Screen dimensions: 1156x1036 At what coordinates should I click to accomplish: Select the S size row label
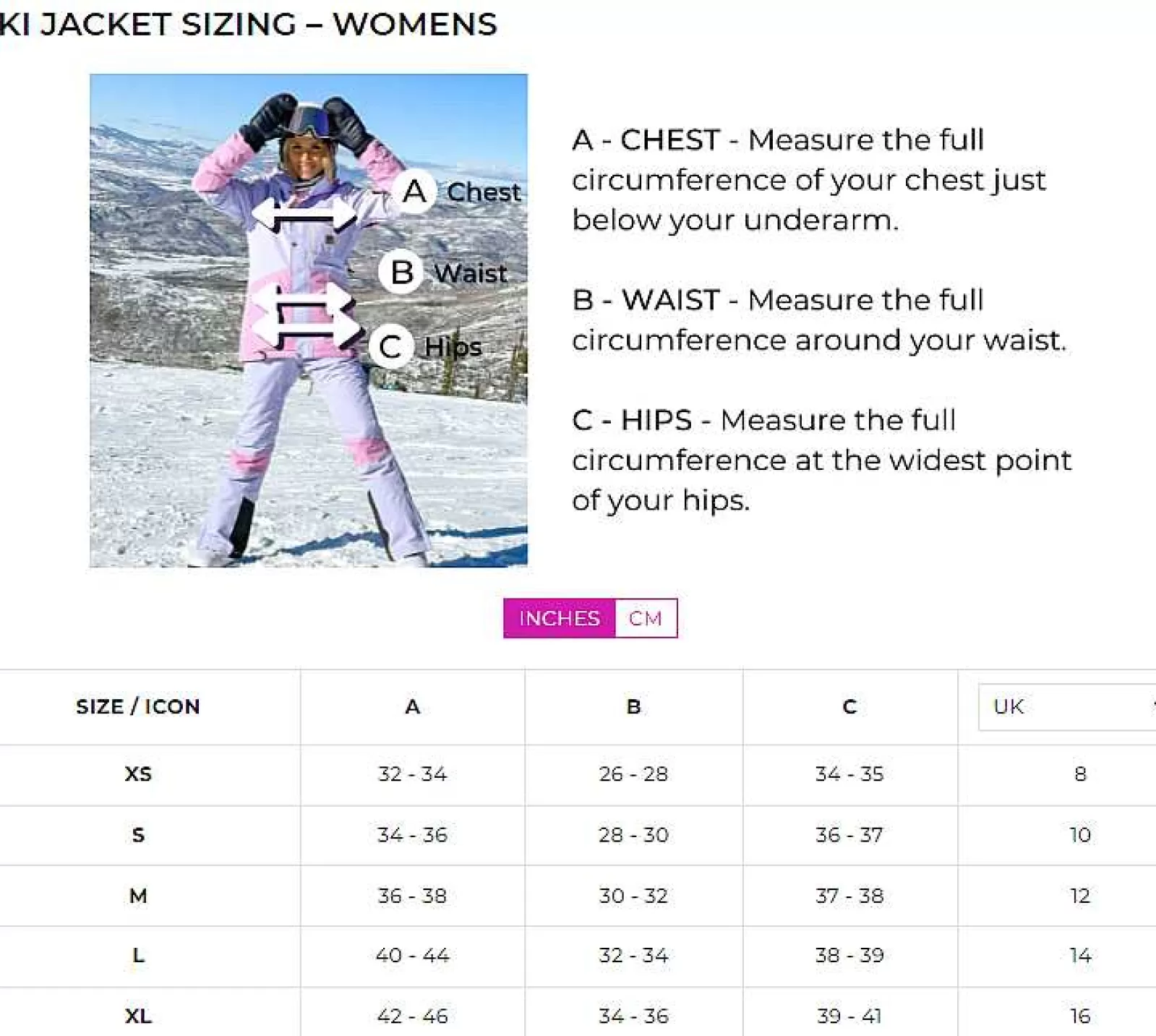click(x=138, y=835)
